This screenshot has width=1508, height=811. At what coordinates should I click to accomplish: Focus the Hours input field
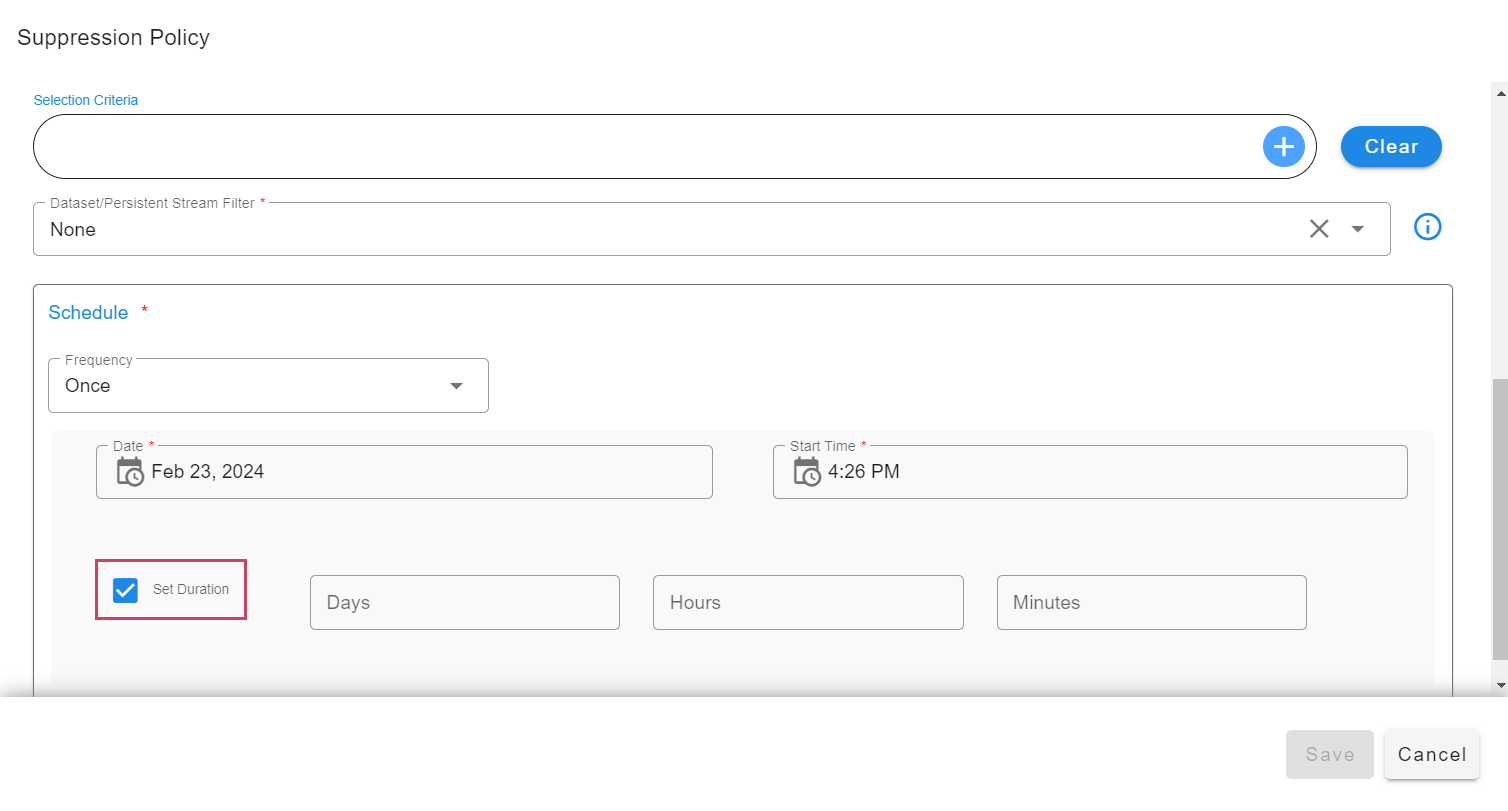(x=807, y=603)
